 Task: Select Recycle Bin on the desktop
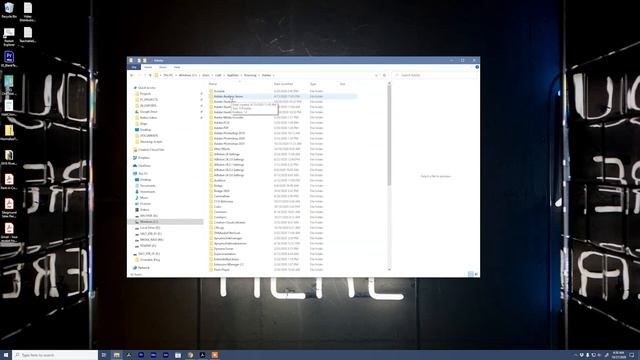click(9, 10)
